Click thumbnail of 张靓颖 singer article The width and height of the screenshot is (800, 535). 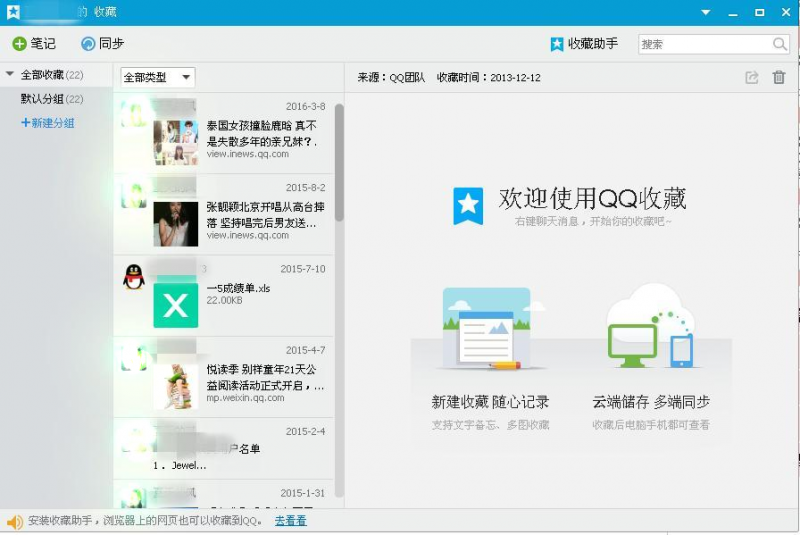point(176,224)
